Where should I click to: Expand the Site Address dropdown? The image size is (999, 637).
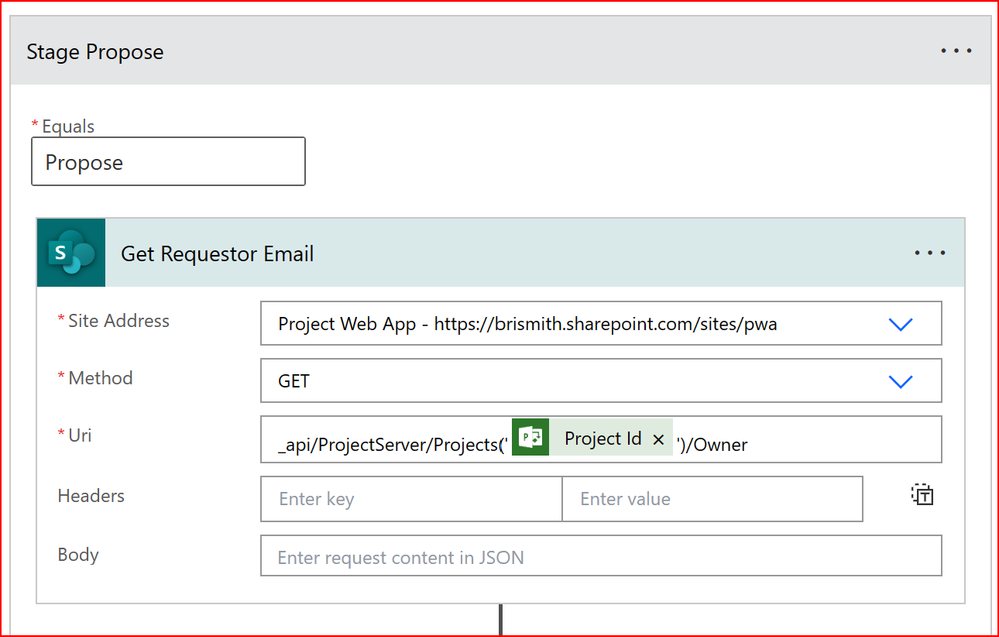pos(900,324)
